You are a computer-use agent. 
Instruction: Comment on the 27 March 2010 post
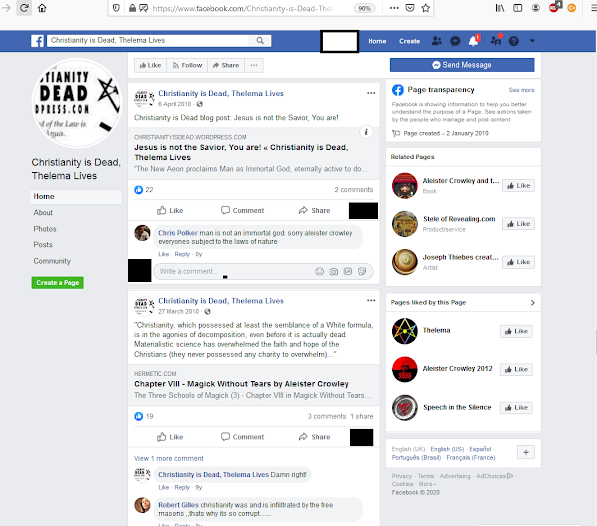click(x=243, y=437)
